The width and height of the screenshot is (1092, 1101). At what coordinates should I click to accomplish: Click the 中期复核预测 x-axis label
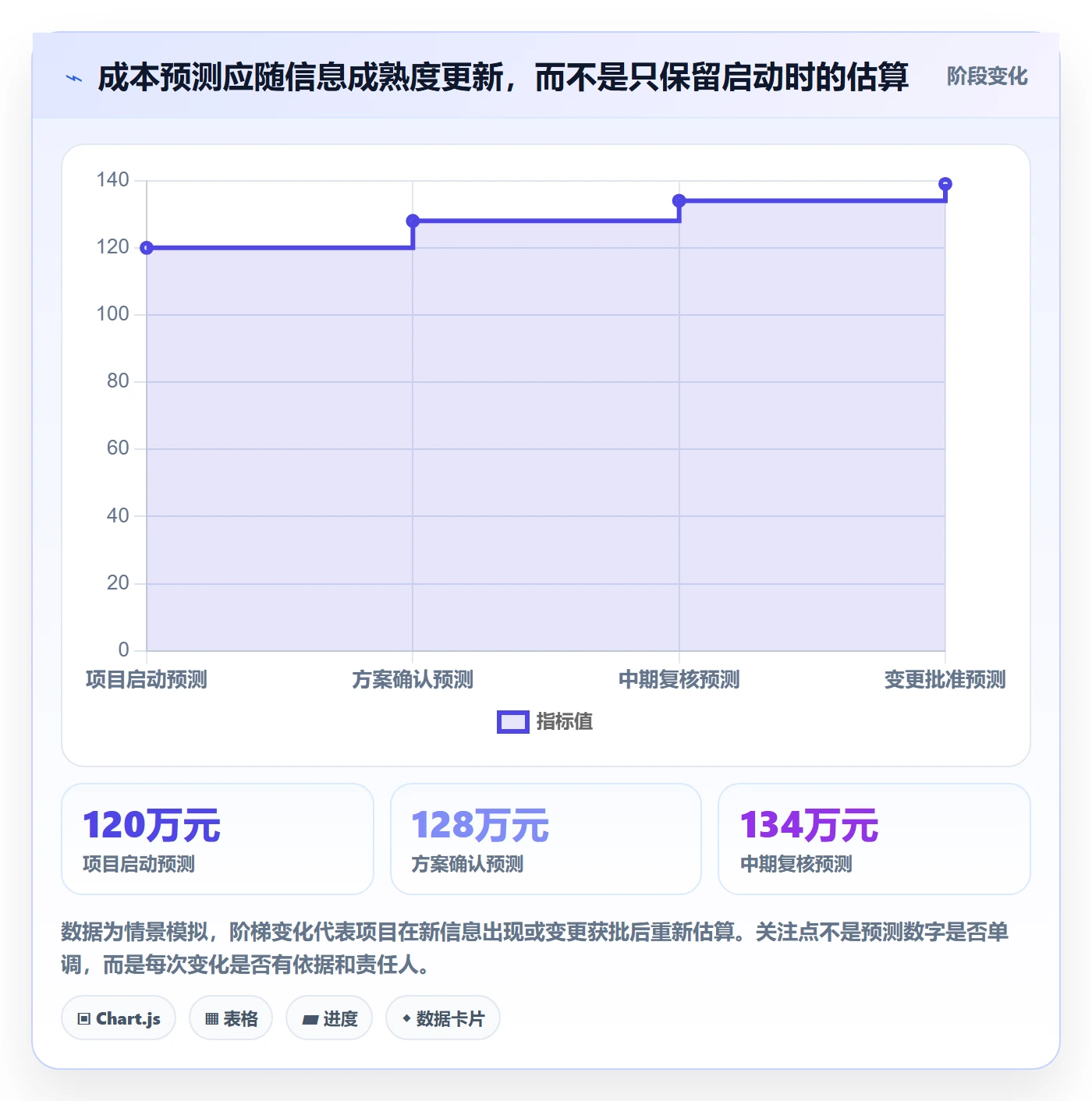(679, 680)
